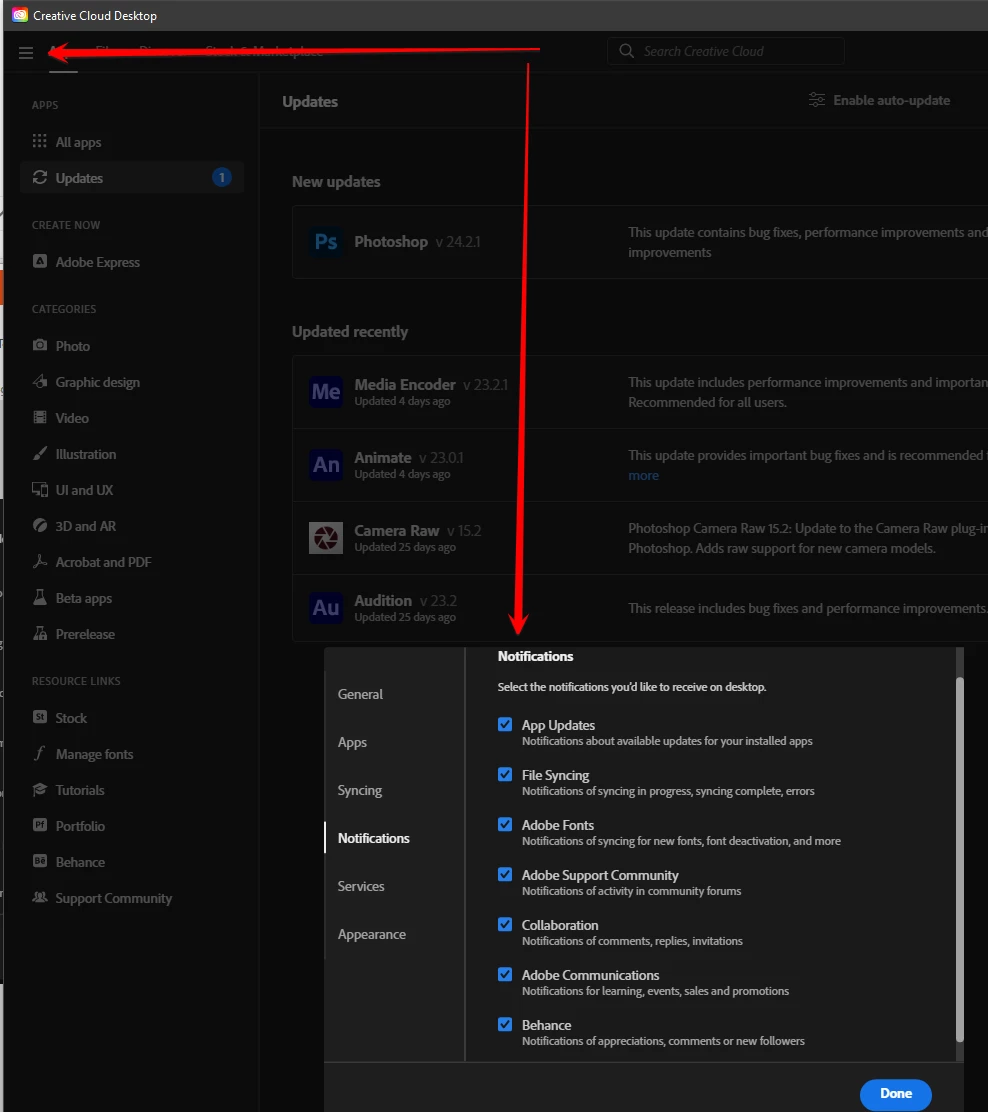988x1112 pixels.
Task: Click the Updates refresh icon in sidebar
Action: (x=40, y=177)
